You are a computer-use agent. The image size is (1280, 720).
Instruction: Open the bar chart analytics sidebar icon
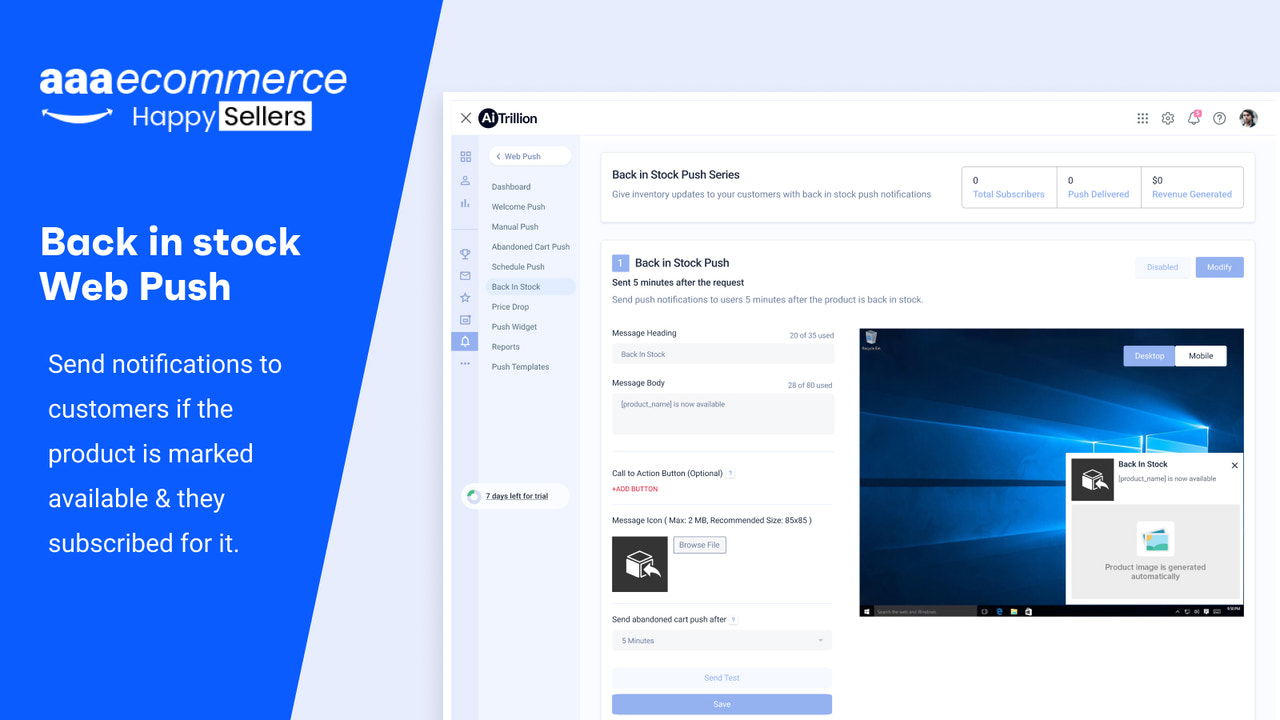tap(465, 203)
